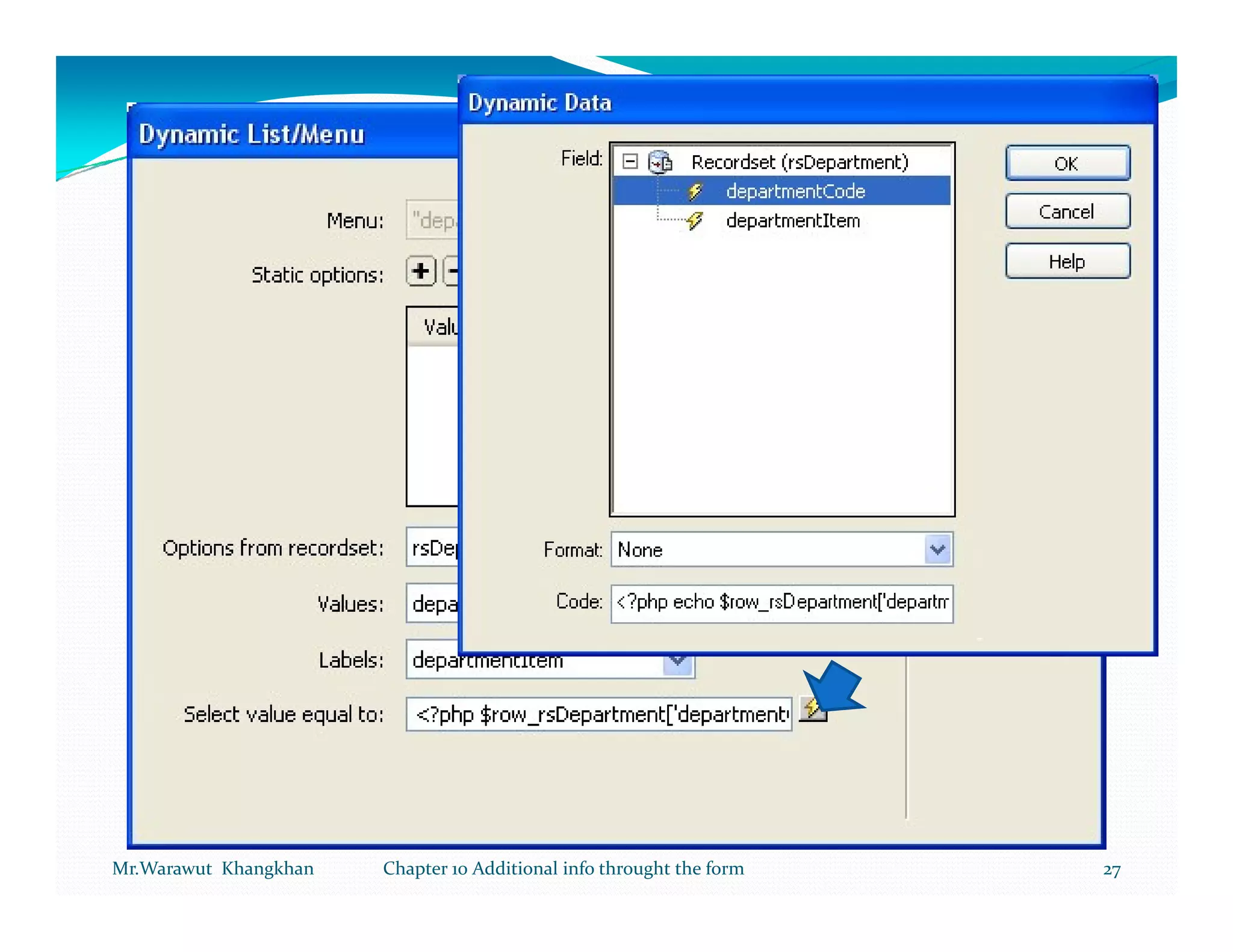Select the departmentCode field
The width and height of the screenshot is (1233, 952).
point(795,191)
